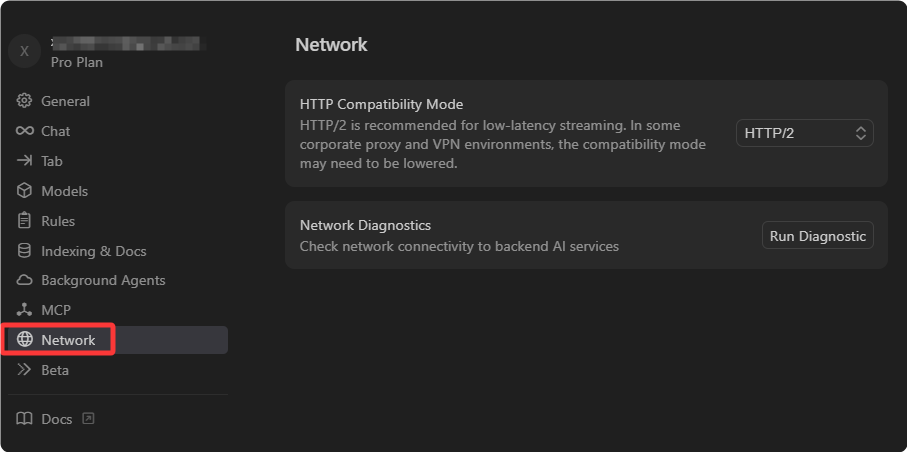907x452 pixels.
Task: Open the HTTP/2 compatibility mode dropdown
Action: [804, 133]
